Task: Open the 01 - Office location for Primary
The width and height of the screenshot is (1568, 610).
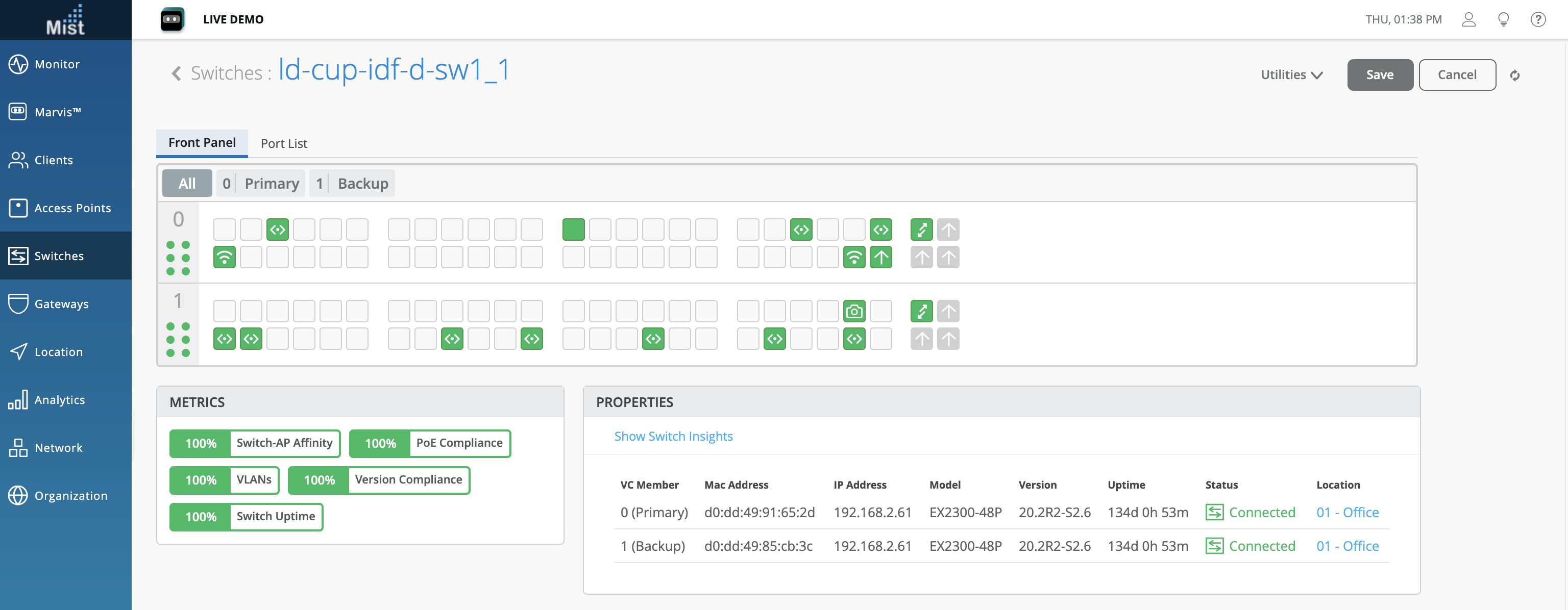Action: pos(1347,512)
